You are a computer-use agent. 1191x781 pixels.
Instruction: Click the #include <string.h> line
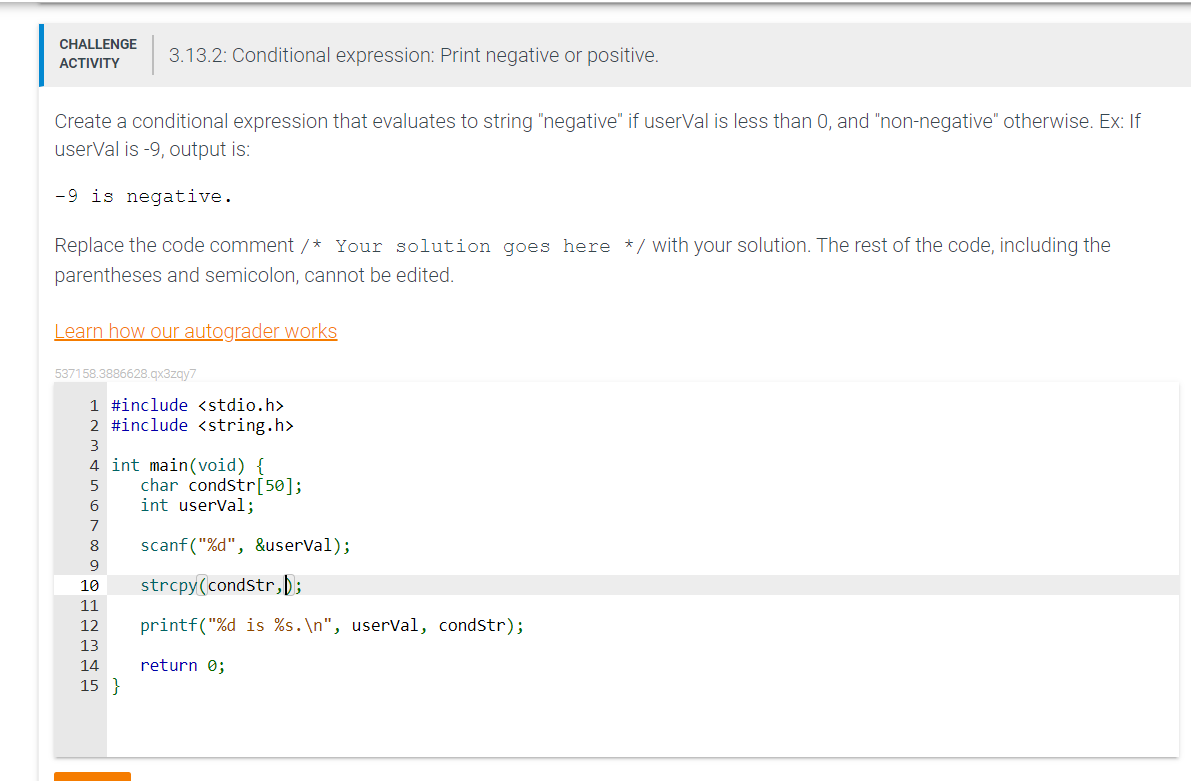(201, 425)
